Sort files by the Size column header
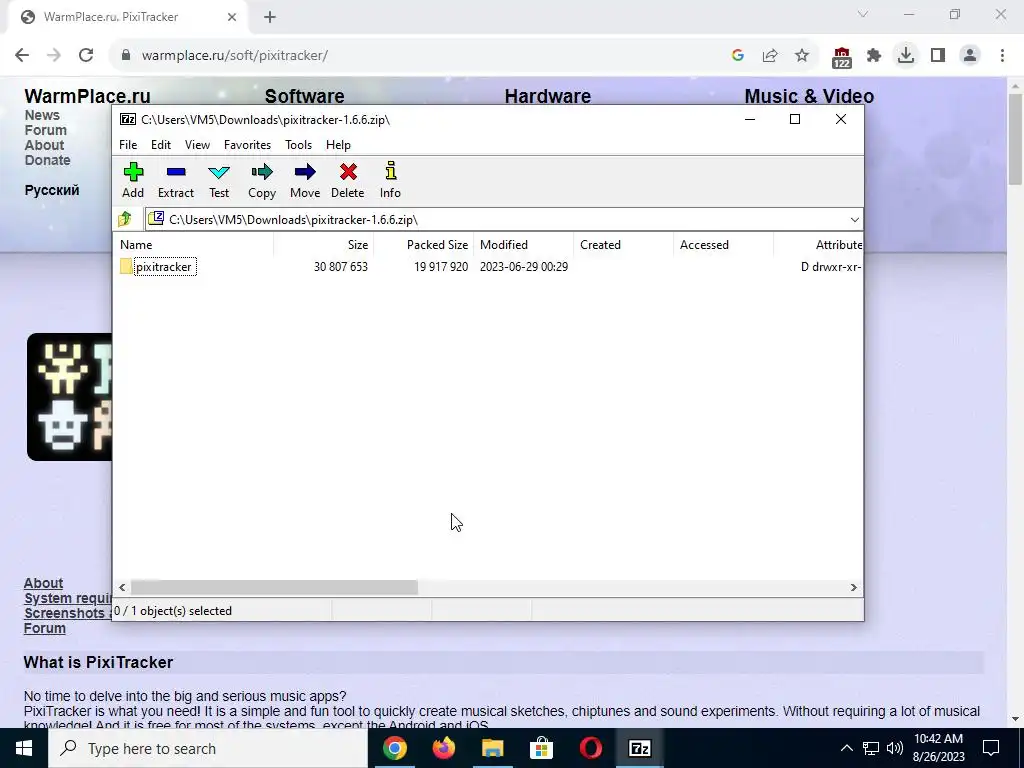 323,245
